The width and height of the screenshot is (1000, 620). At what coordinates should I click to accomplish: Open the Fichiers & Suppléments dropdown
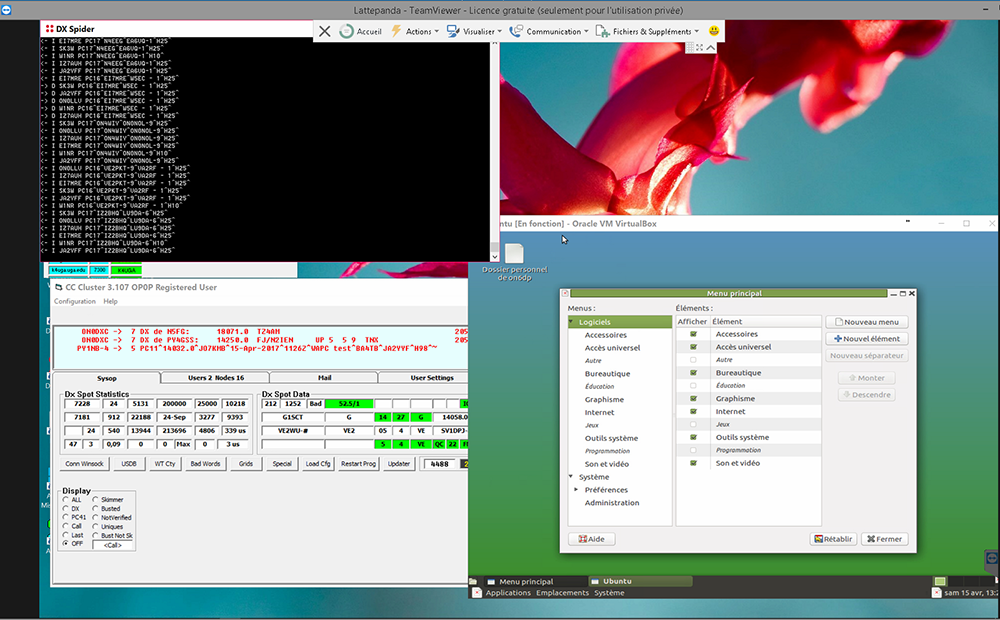tap(647, 31)
